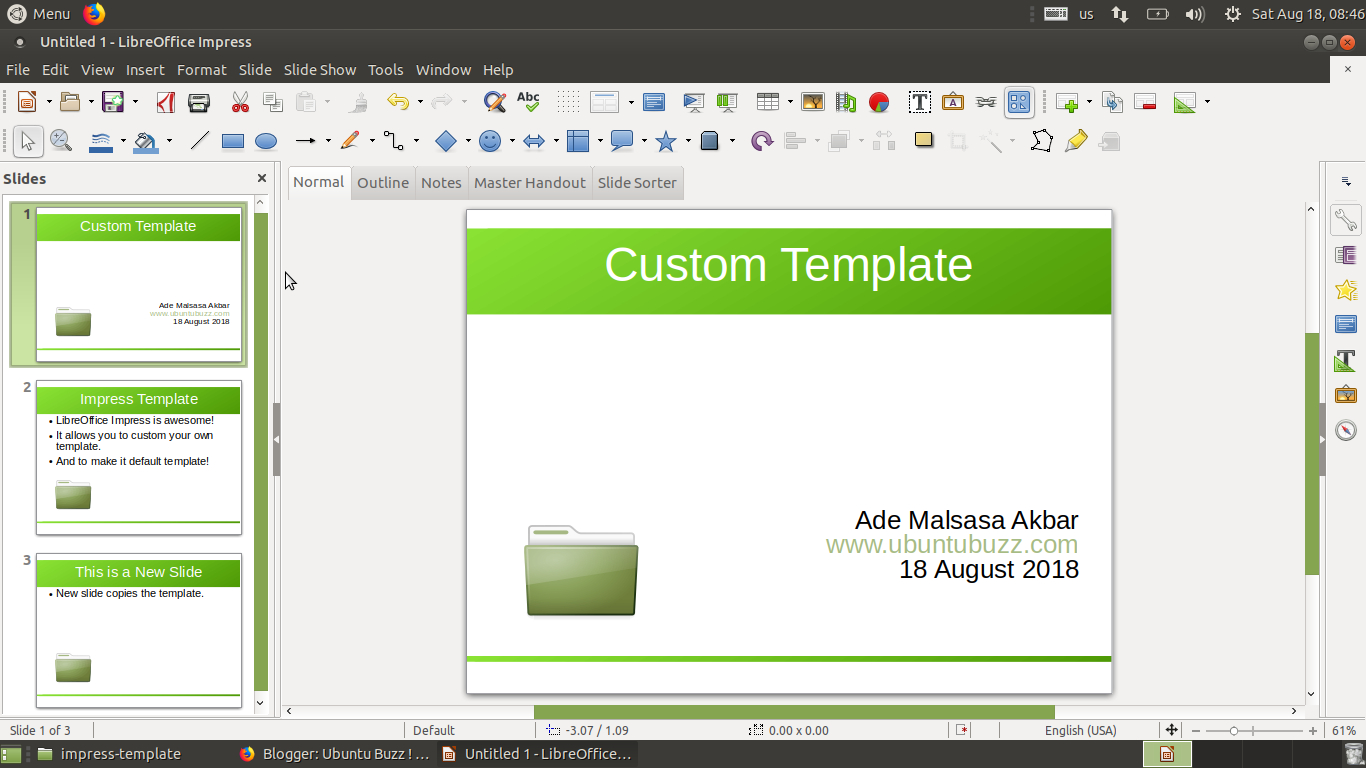This screenshot has width=1366, height=768.
Task: Start slideshow from current slide
Action: tap(727, 102)
